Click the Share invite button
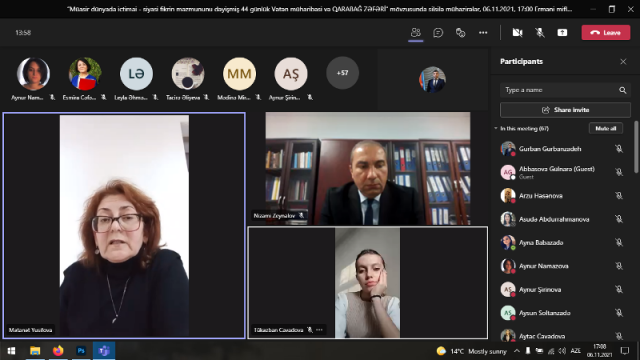The image size is (640, 360). (565, 110)
